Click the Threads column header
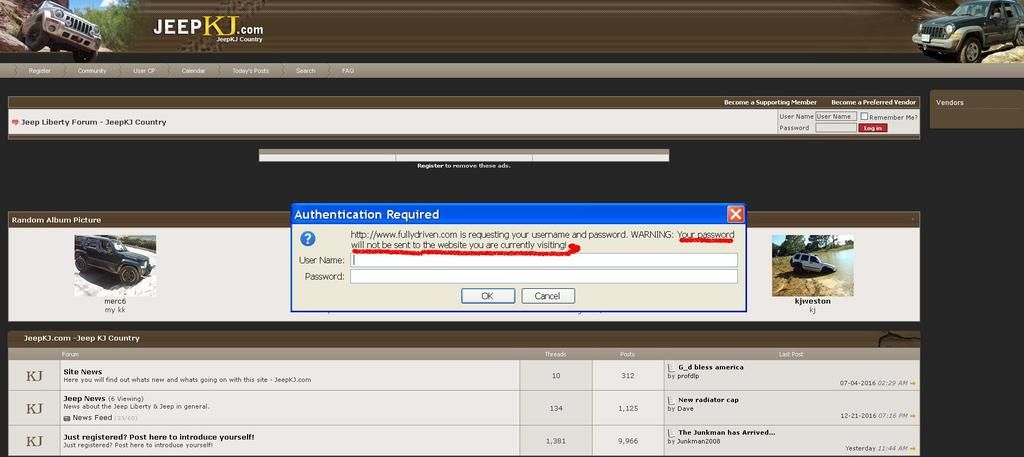This screenshot has height=457, width=1024. [556, 355]
